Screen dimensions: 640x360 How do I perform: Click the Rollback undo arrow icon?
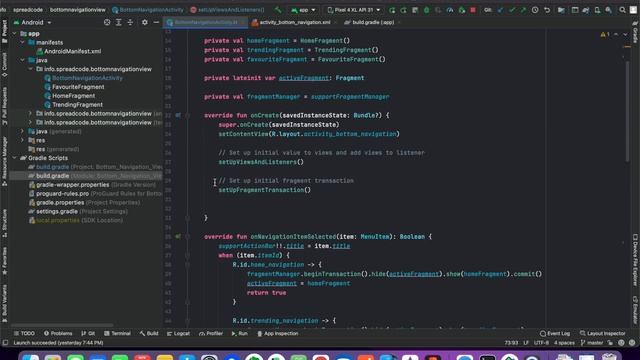(547, 10)
